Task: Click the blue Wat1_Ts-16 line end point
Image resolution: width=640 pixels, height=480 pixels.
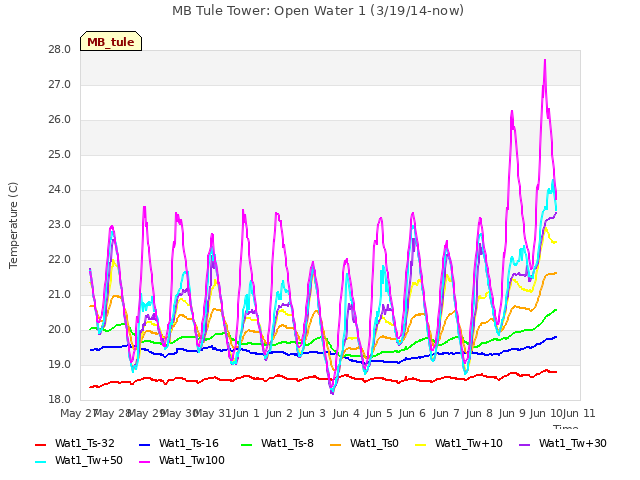Action: coord(556,337)
